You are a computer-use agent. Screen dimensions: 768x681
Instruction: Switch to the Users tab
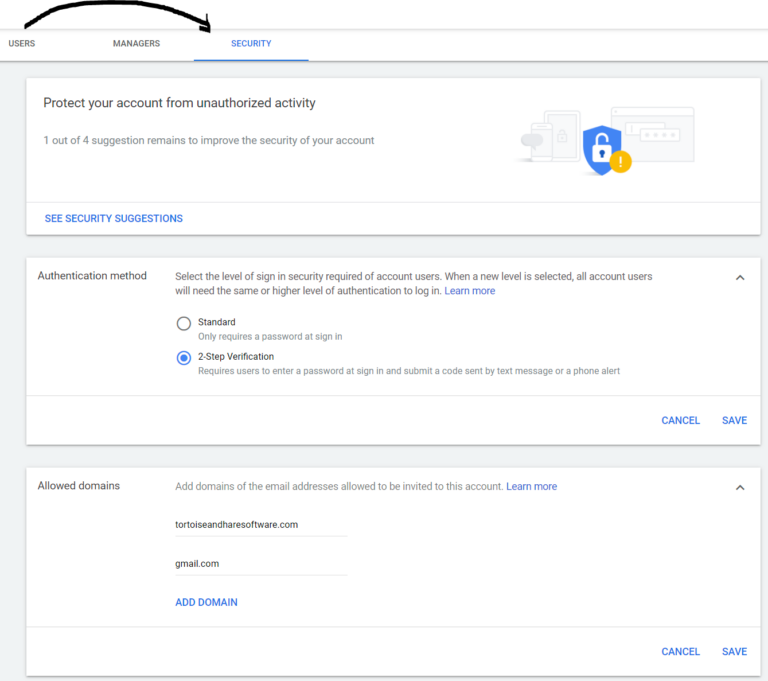coord(22,44)
